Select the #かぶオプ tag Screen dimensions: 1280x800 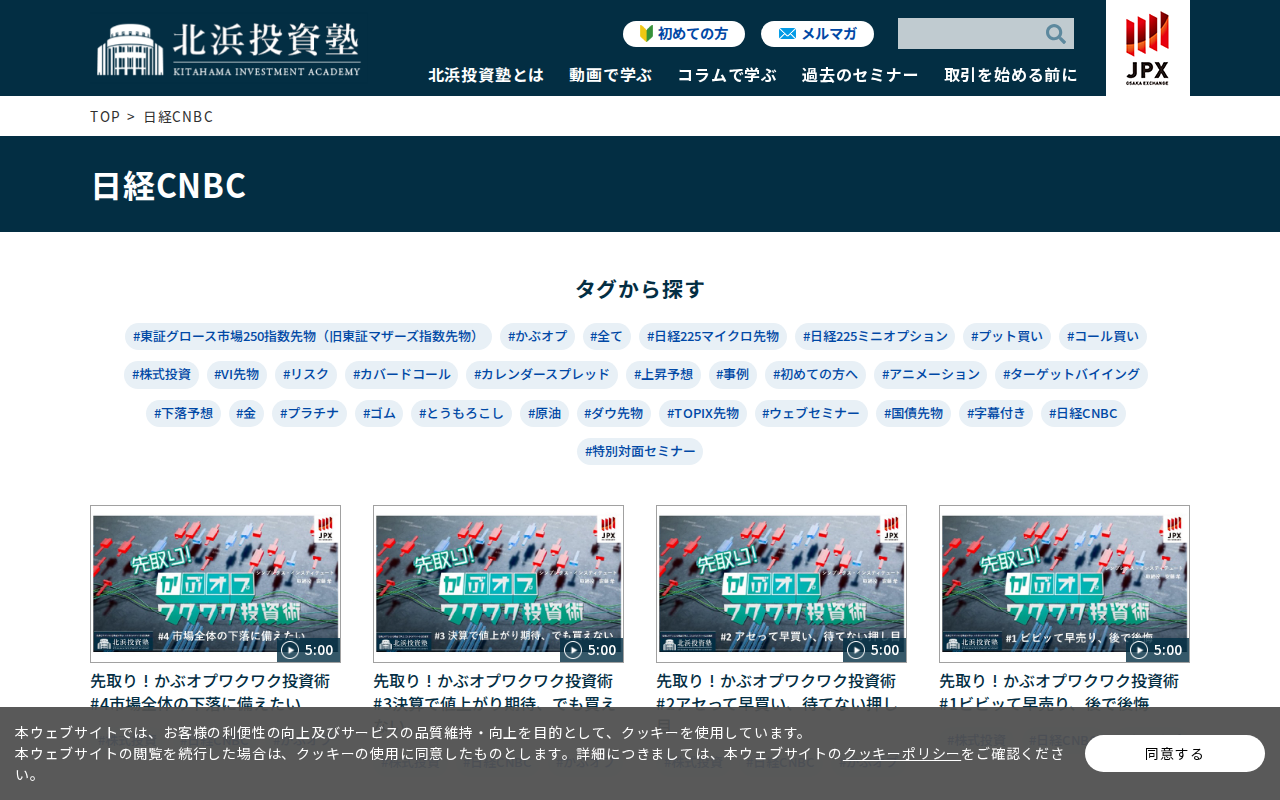coord(537,336)
